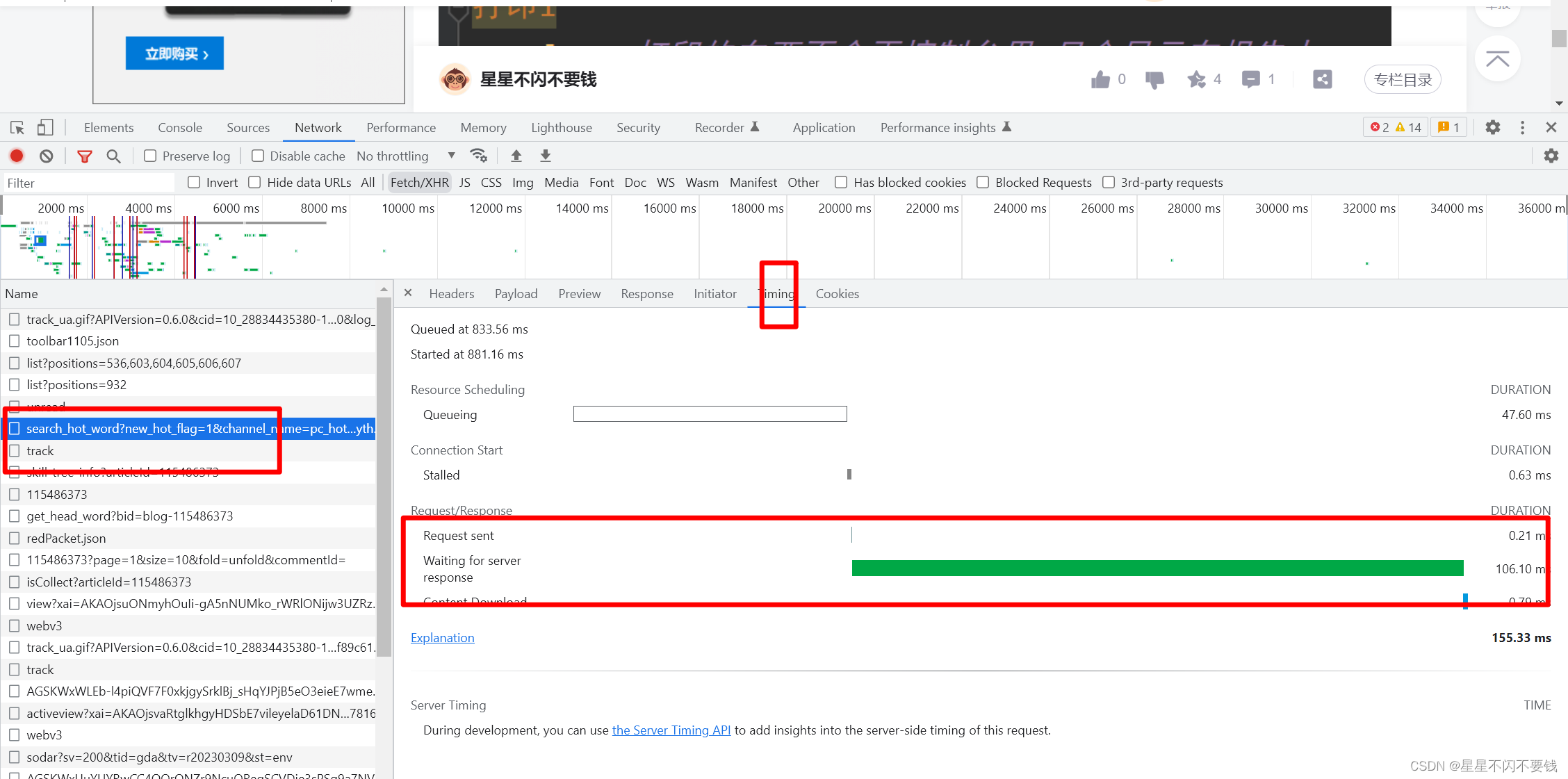Clear the network request log

click(x=46, y=156)
